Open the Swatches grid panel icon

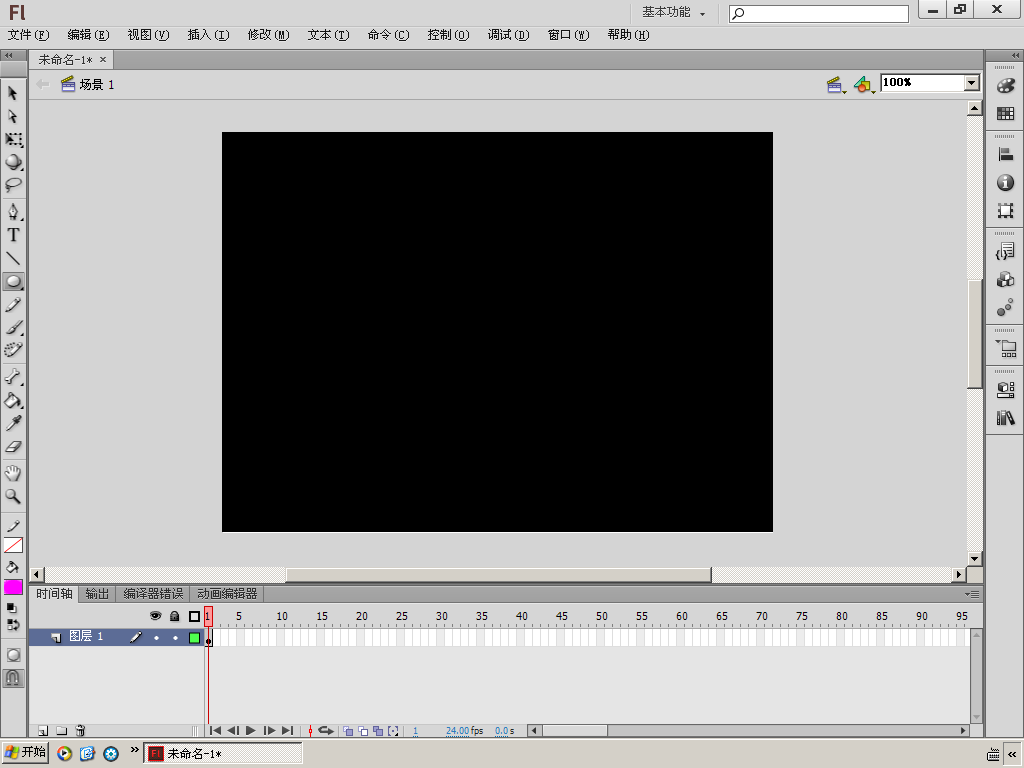1006,114
